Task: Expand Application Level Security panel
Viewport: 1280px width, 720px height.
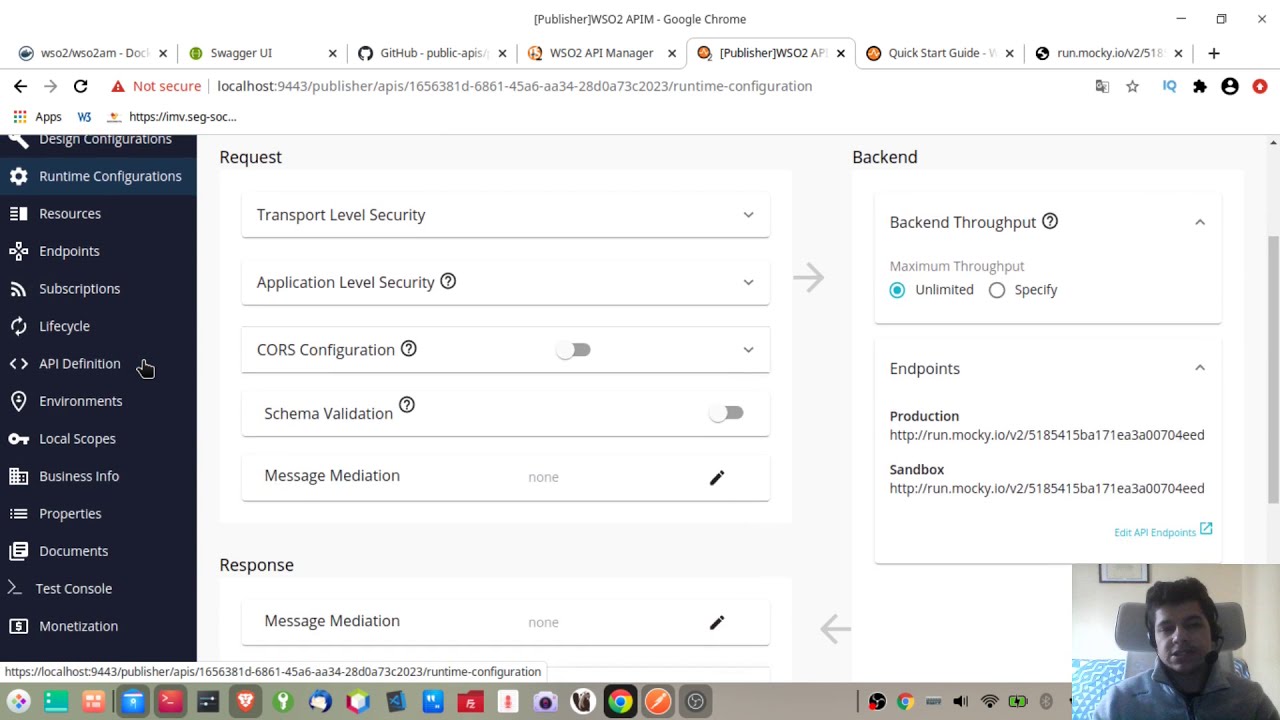Action: point(505,282)
